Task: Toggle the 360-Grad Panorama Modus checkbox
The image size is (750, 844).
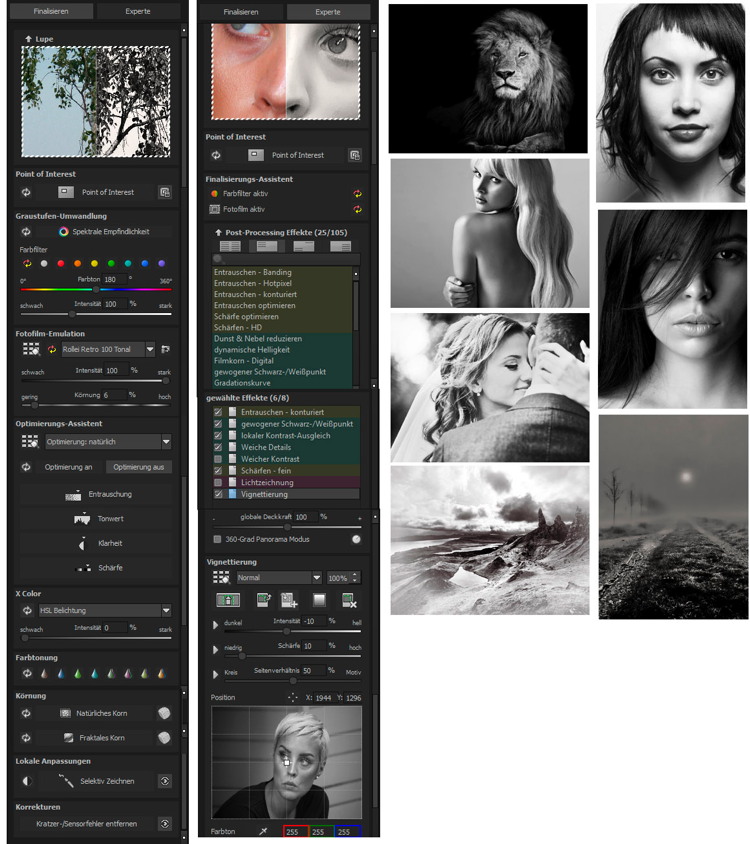Action: [x=218, y=539]
